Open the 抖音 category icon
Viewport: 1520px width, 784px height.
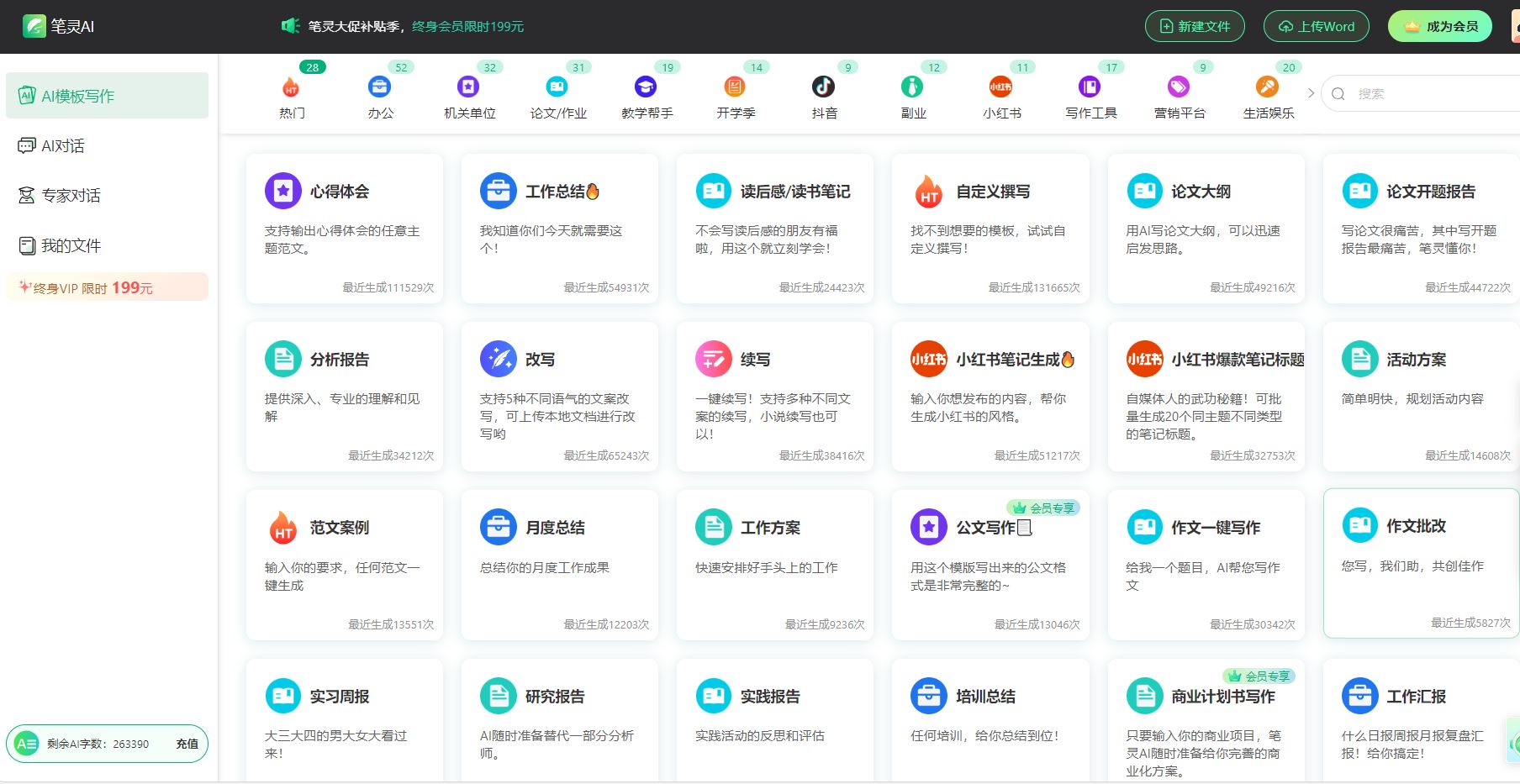pyautogui.click(x=823, y=87)
